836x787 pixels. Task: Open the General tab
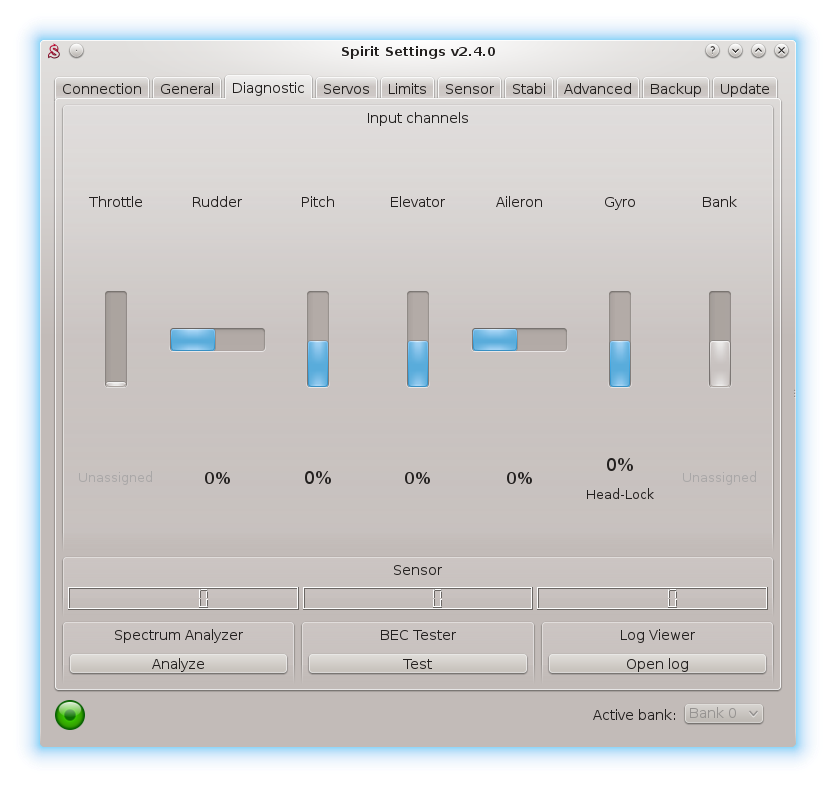187,89
